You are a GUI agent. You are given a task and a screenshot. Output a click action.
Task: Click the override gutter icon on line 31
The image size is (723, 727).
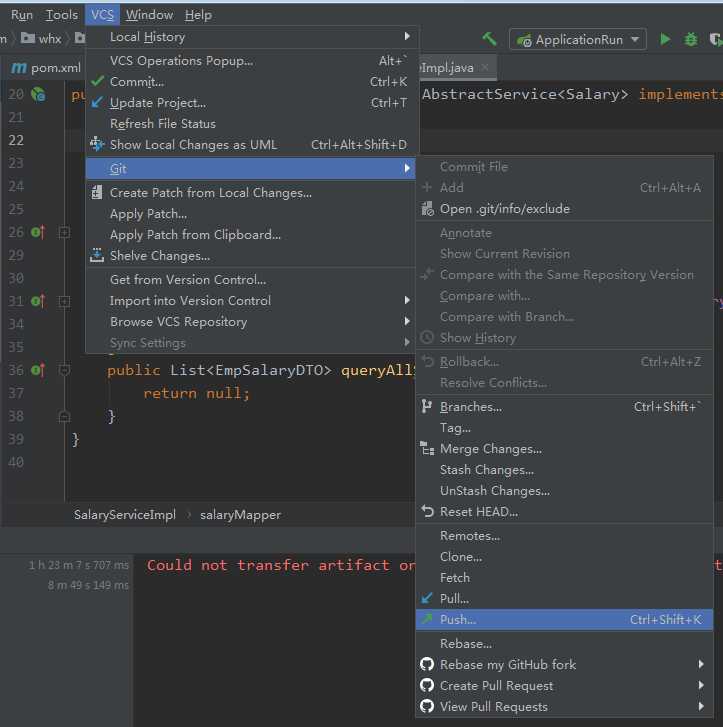pos(38,301)
